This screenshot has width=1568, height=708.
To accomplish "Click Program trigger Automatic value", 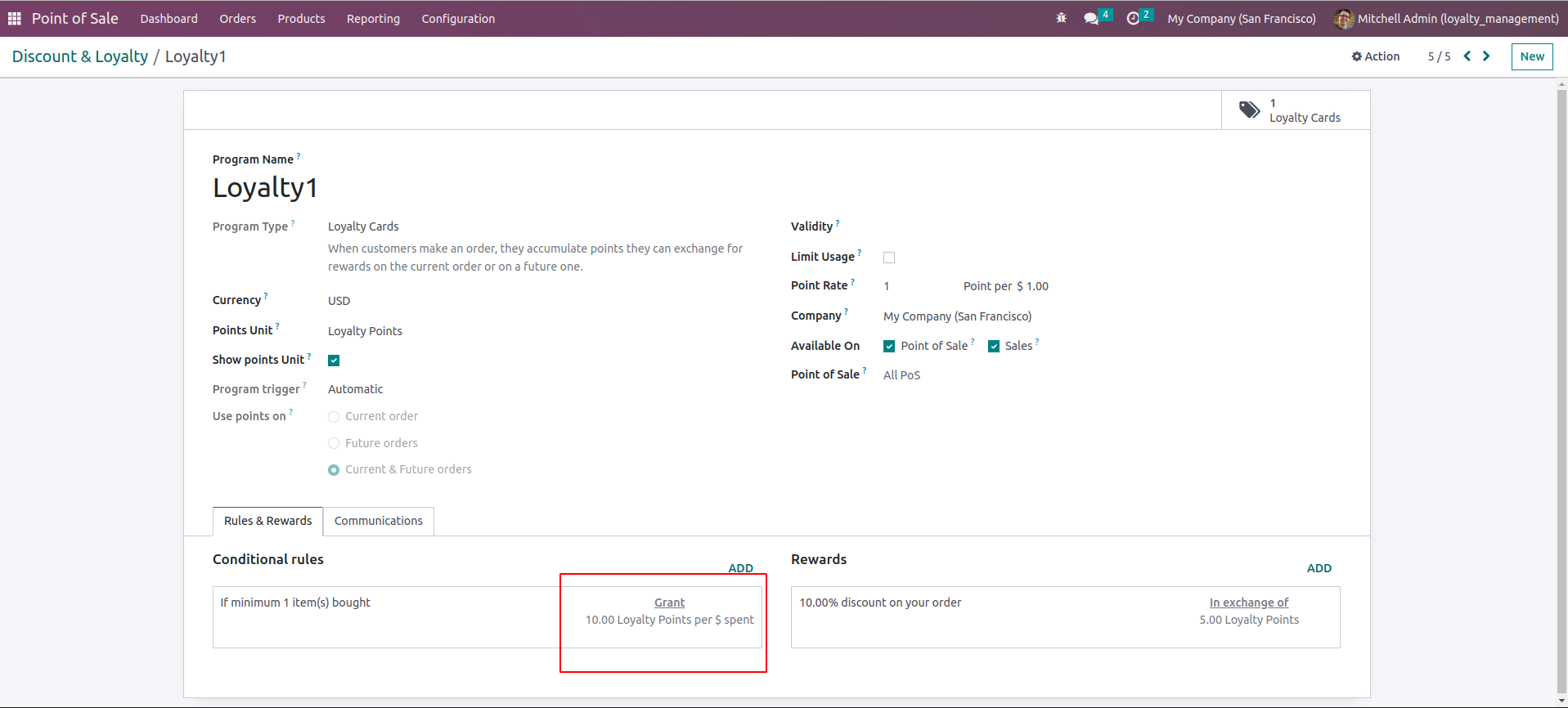I will coord(355,389).
